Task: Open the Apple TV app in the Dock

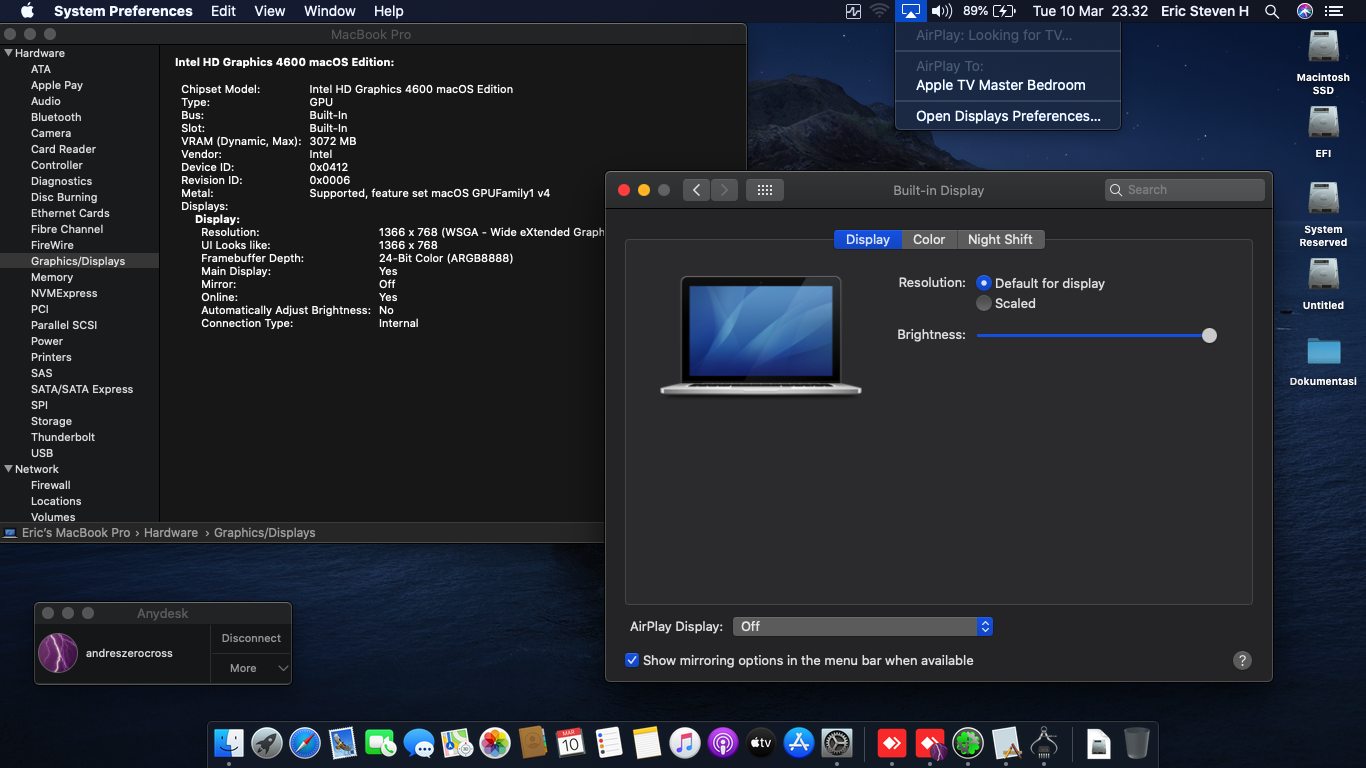Action: tap(761, 743)
